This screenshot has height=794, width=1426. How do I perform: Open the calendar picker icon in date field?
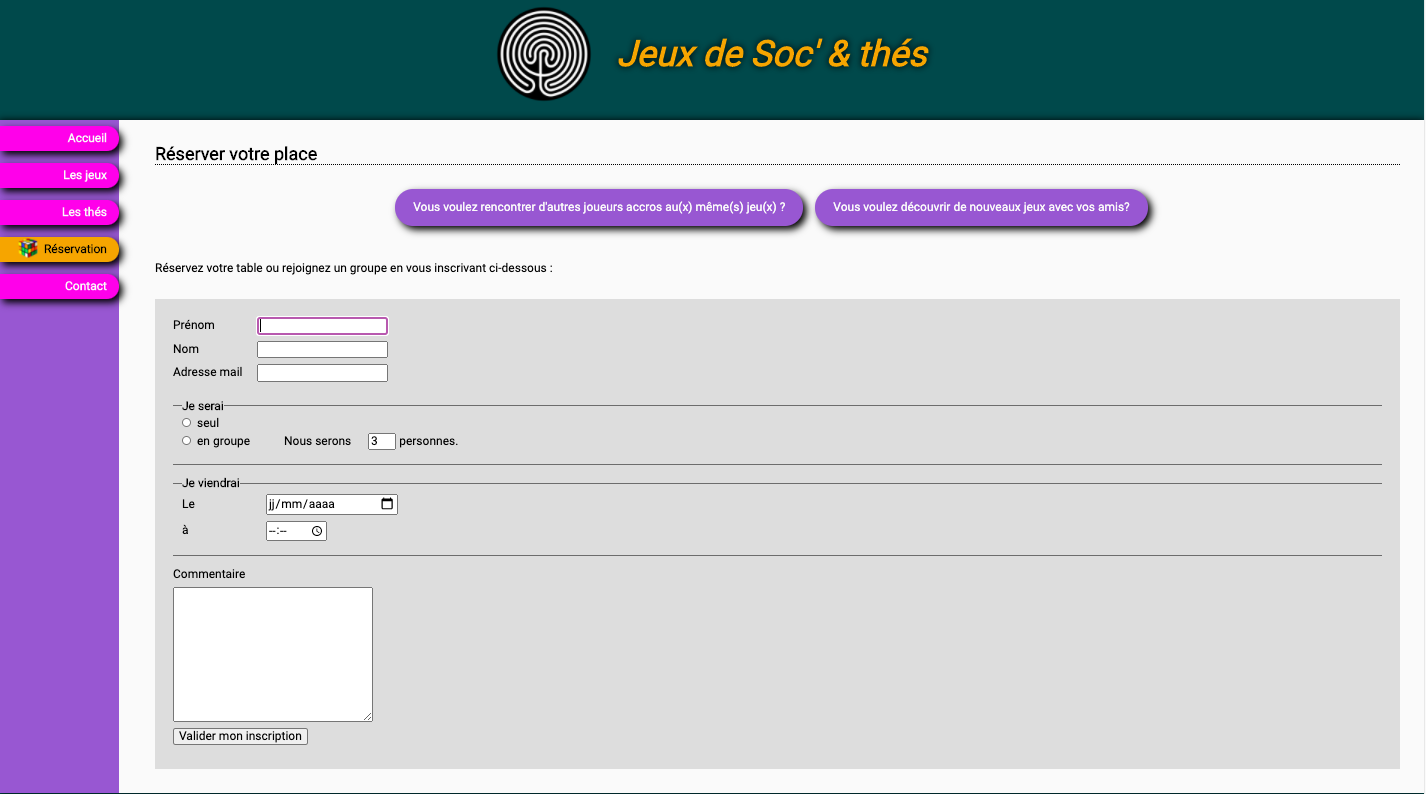pyautogui.click(x=388, y=505)
